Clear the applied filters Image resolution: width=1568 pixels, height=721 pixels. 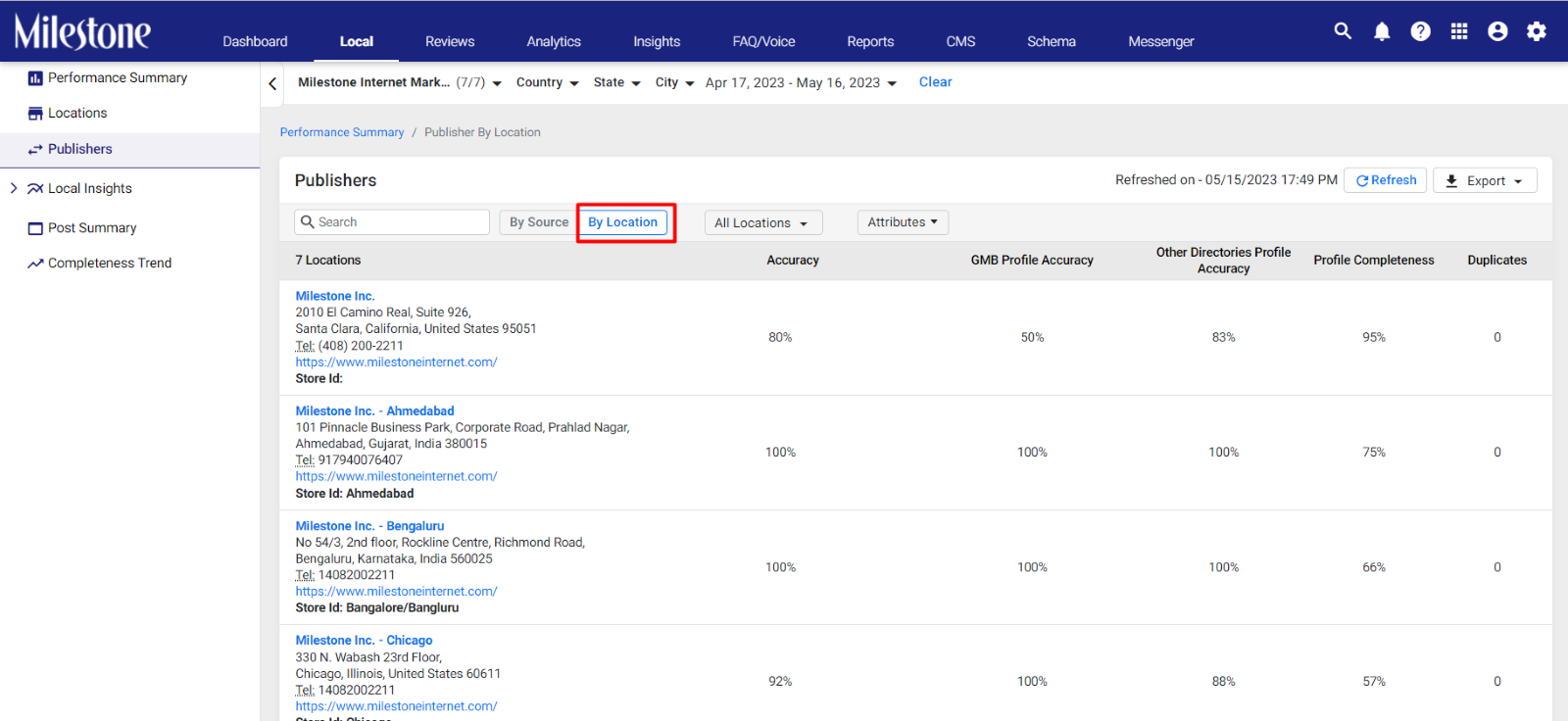[935, 82]
